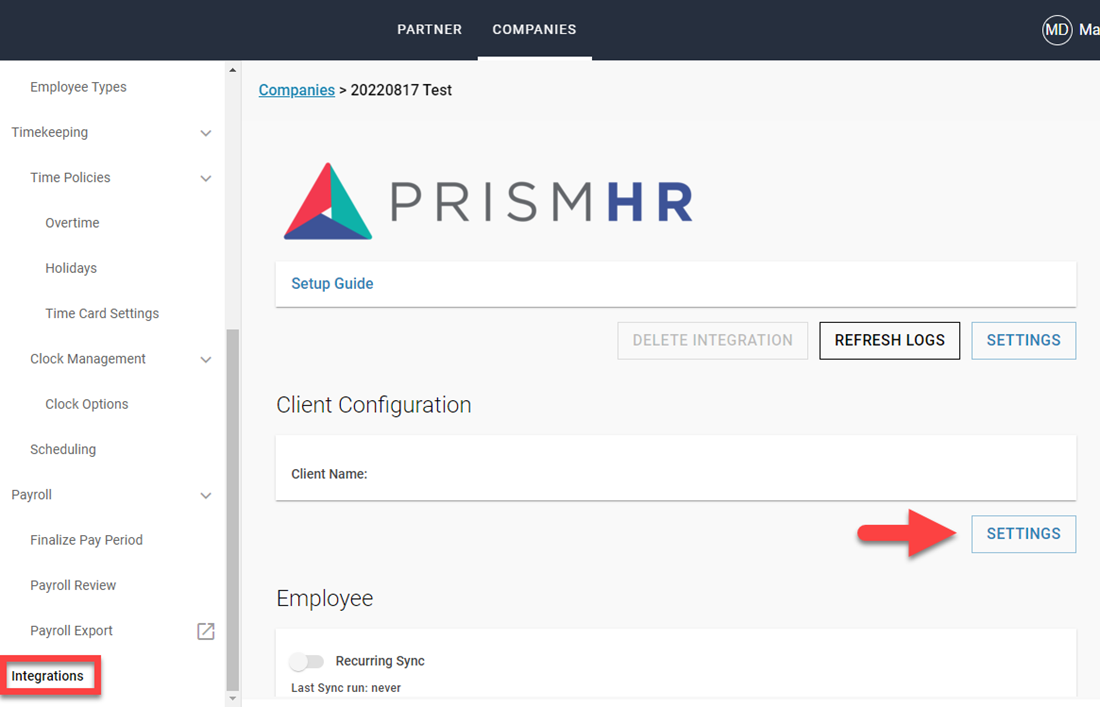Enable Recurring Sync under Employee
Image resolution: width=1100 pixels, height=707 pixels.
point(307,661)
